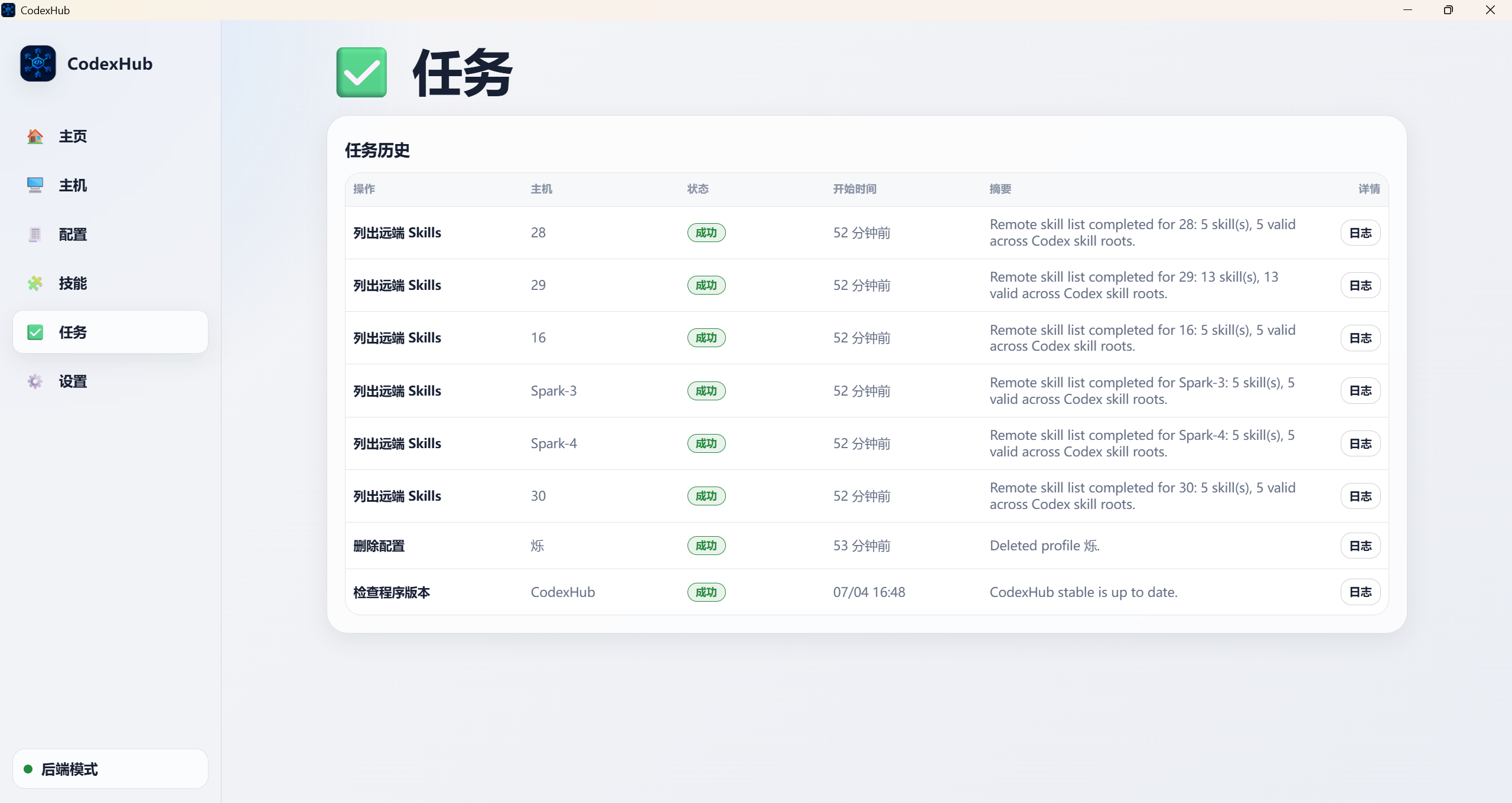Image resolution: width=1512 pixels, height=803 pixels.
Task: Click host cell "烁"
Action: [x=537, y=546]
